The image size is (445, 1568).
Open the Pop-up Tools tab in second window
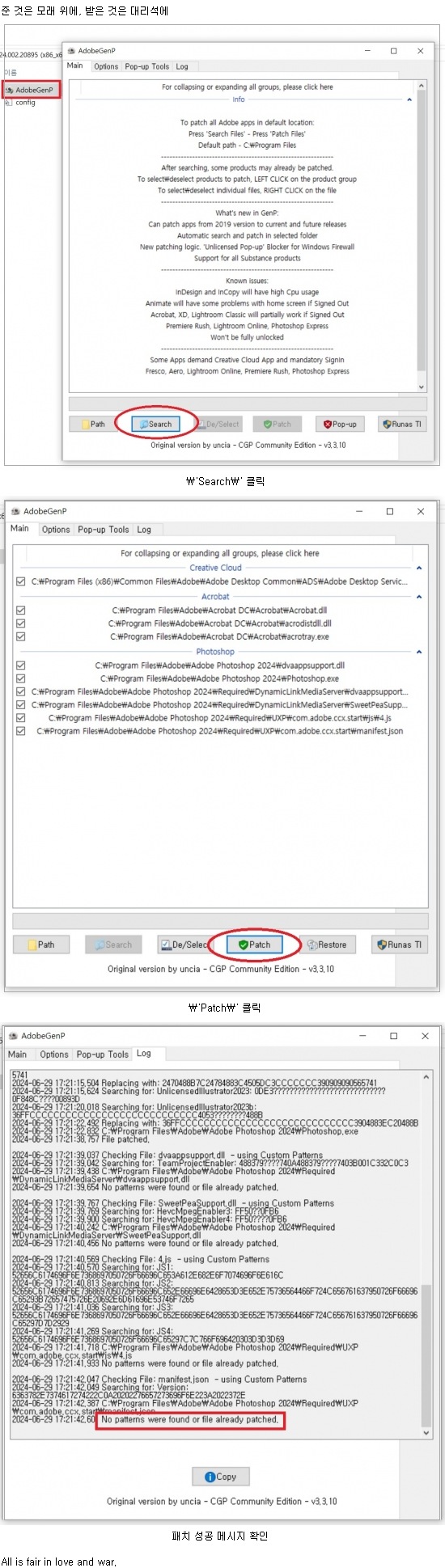point(103,530)
